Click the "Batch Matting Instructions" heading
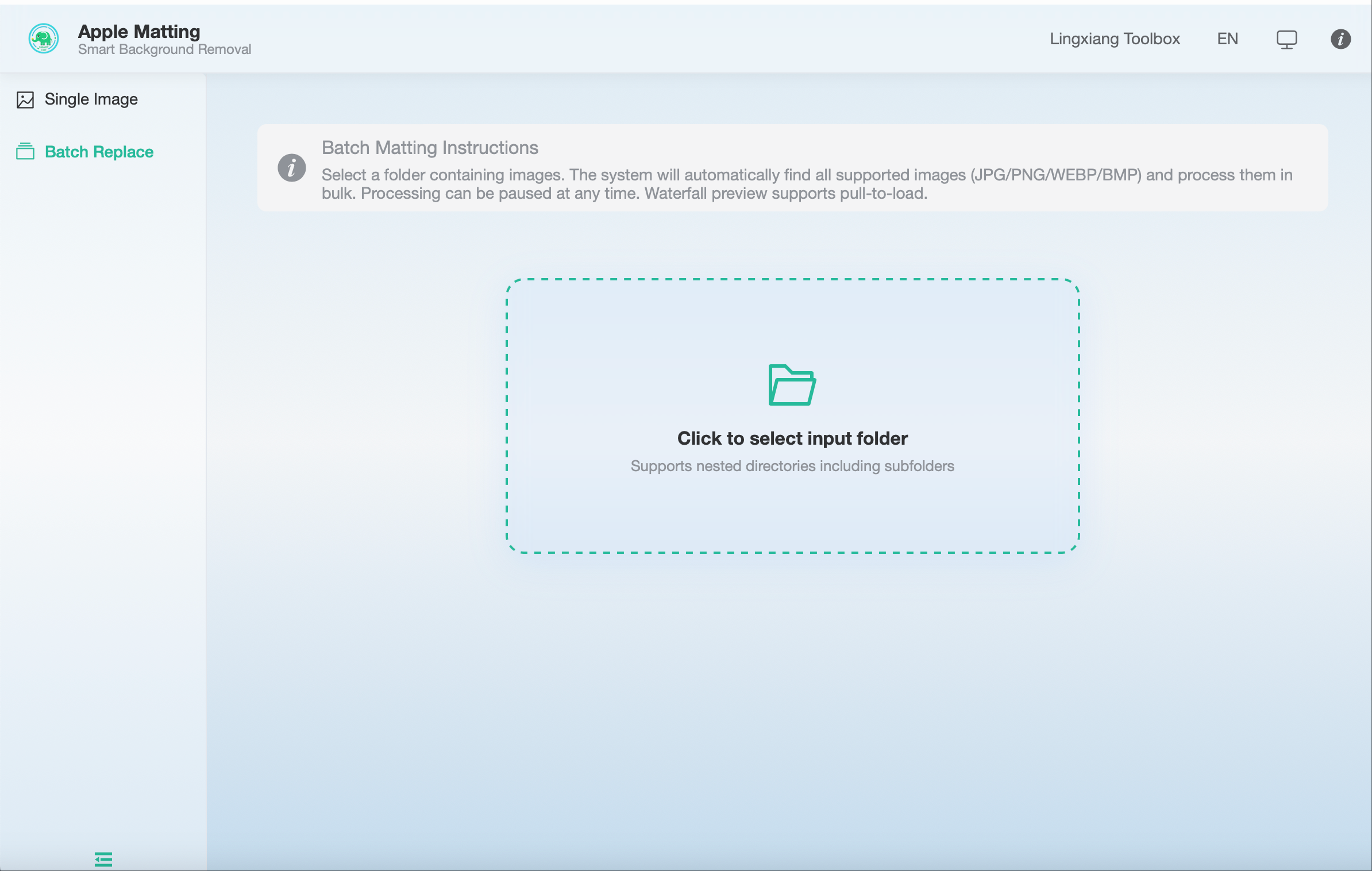 [x=430, y=148]
